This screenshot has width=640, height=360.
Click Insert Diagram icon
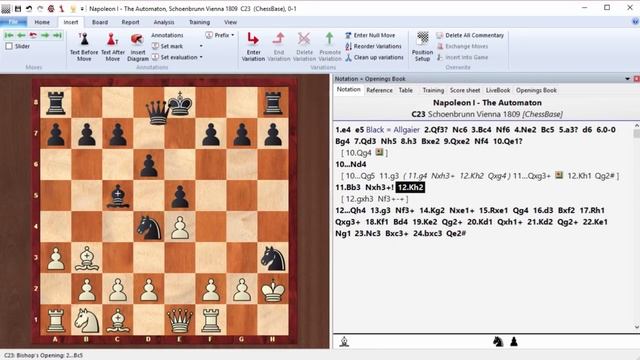[x=137, y=40]
